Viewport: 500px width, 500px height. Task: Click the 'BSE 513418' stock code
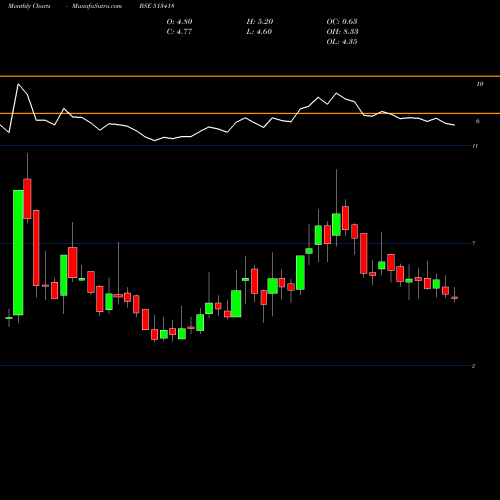pos(157,6)
